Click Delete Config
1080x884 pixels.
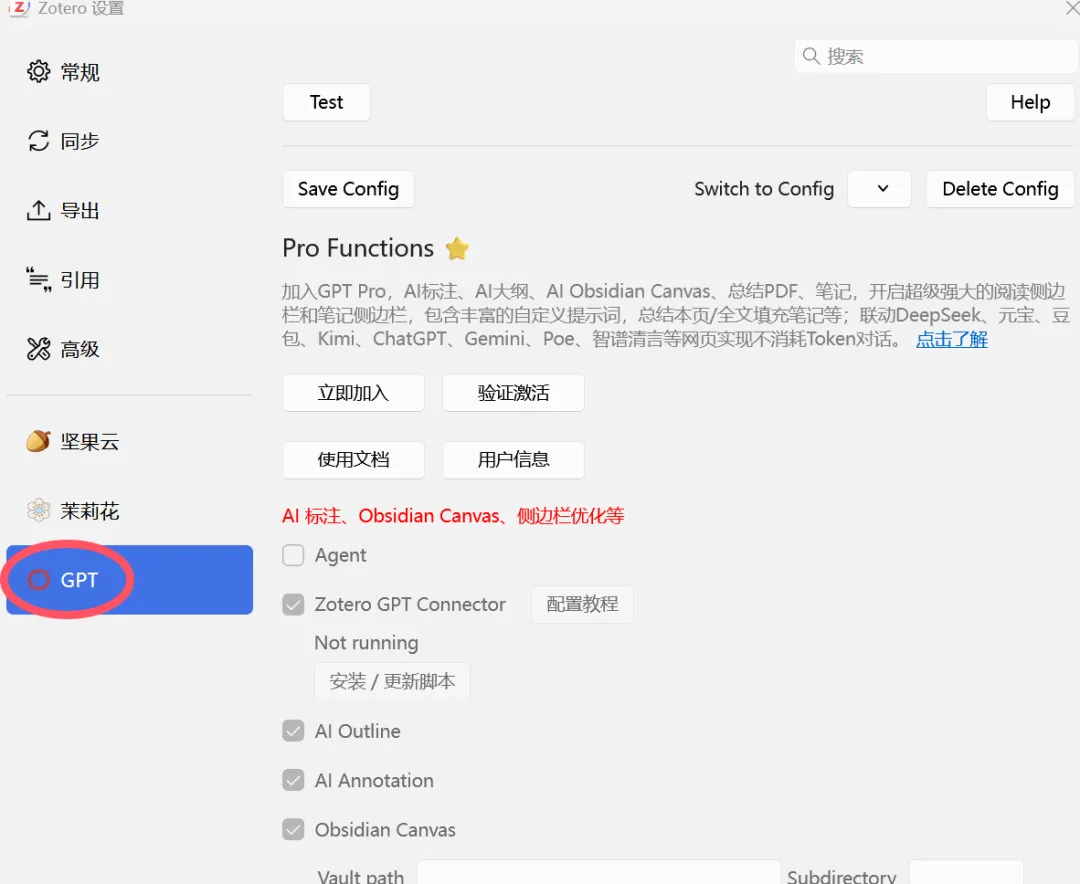[1000, 189]
